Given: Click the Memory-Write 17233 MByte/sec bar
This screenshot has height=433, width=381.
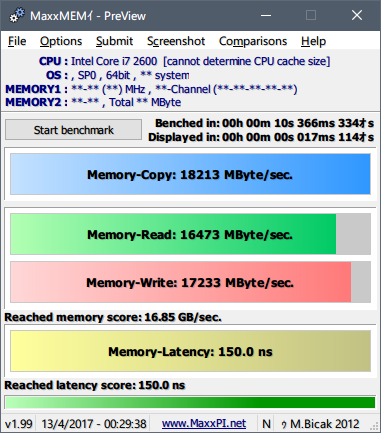Looking at the screenshot, I should (x=190, y=282).
